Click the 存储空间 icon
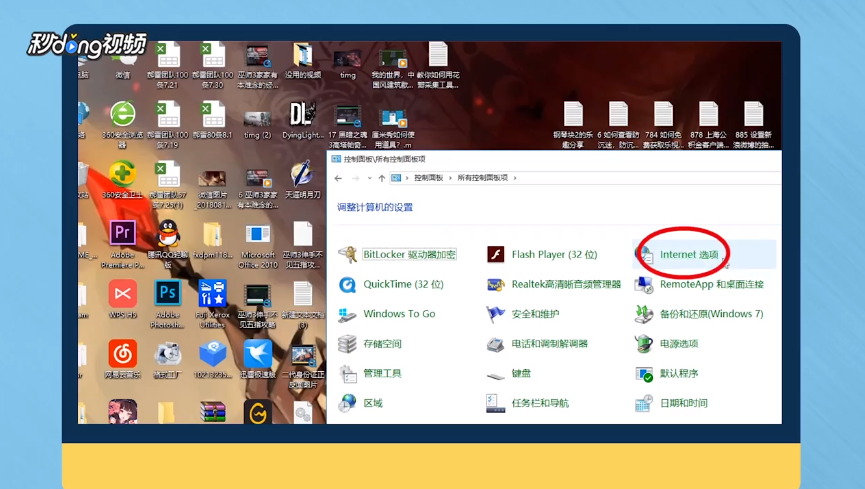This screenshot has width=865, height=489. [347, 344]
